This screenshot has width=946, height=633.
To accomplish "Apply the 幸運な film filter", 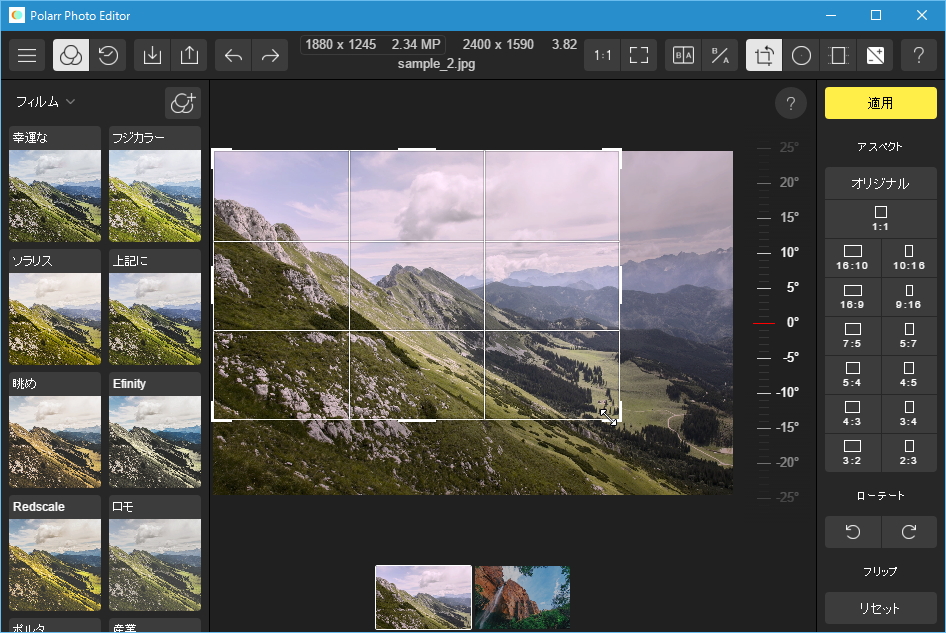I will pyautogui.click(x=55, y=184).
